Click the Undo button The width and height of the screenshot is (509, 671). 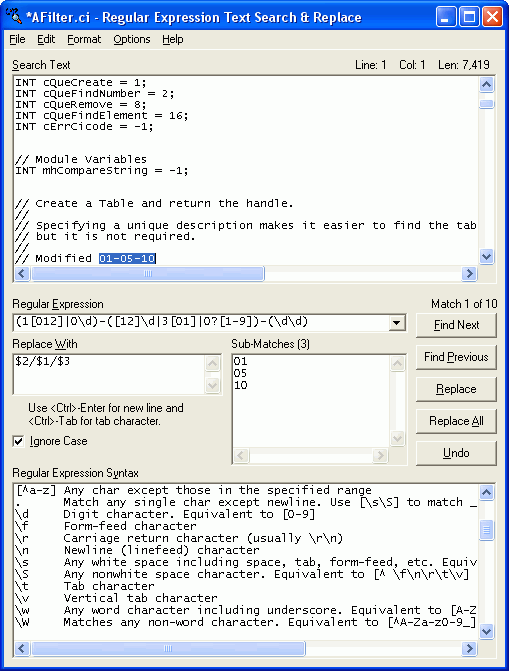(x=456, y=453)
